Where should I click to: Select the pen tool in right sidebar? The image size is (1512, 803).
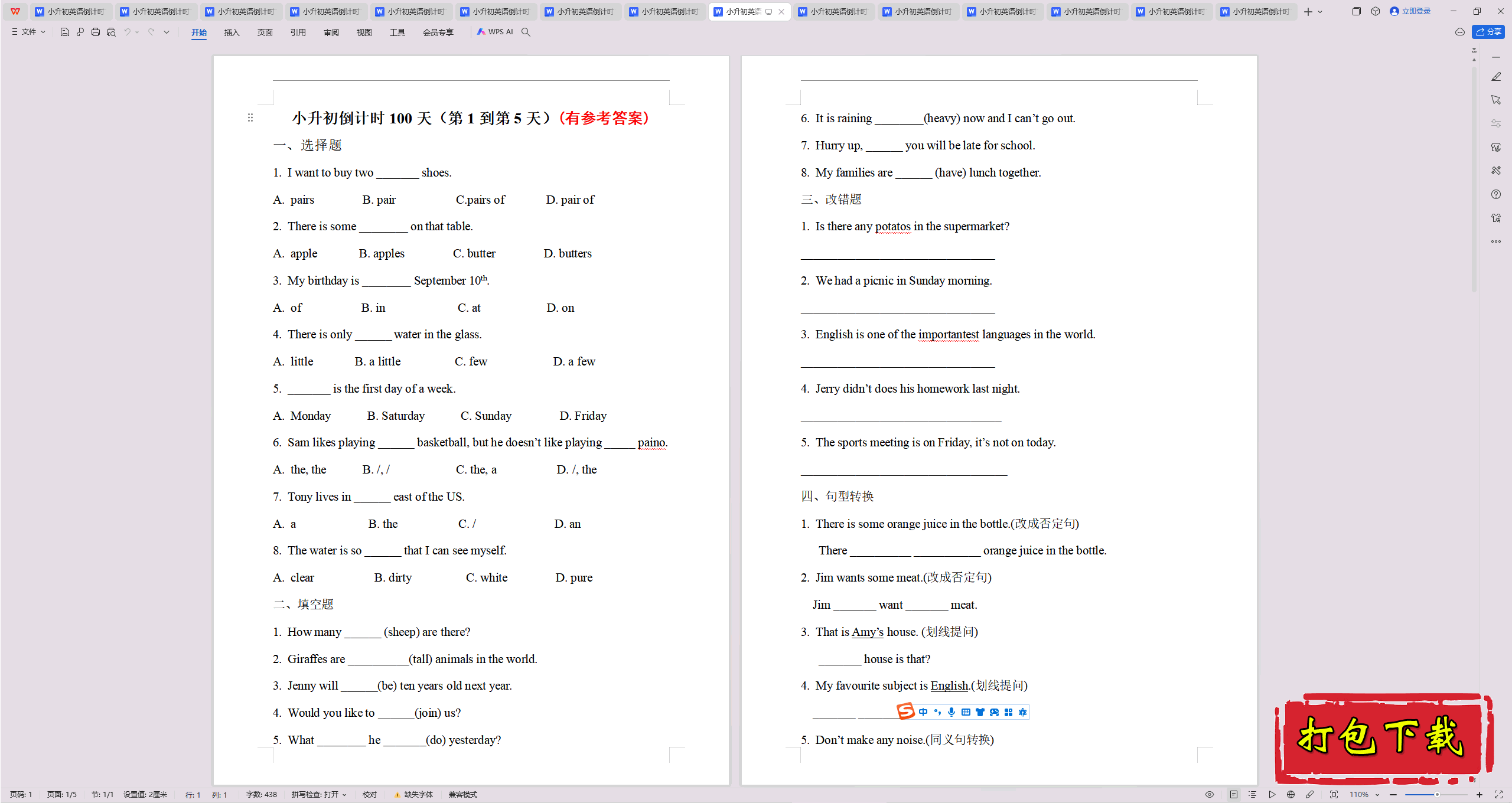click(x=1496, y=77)
